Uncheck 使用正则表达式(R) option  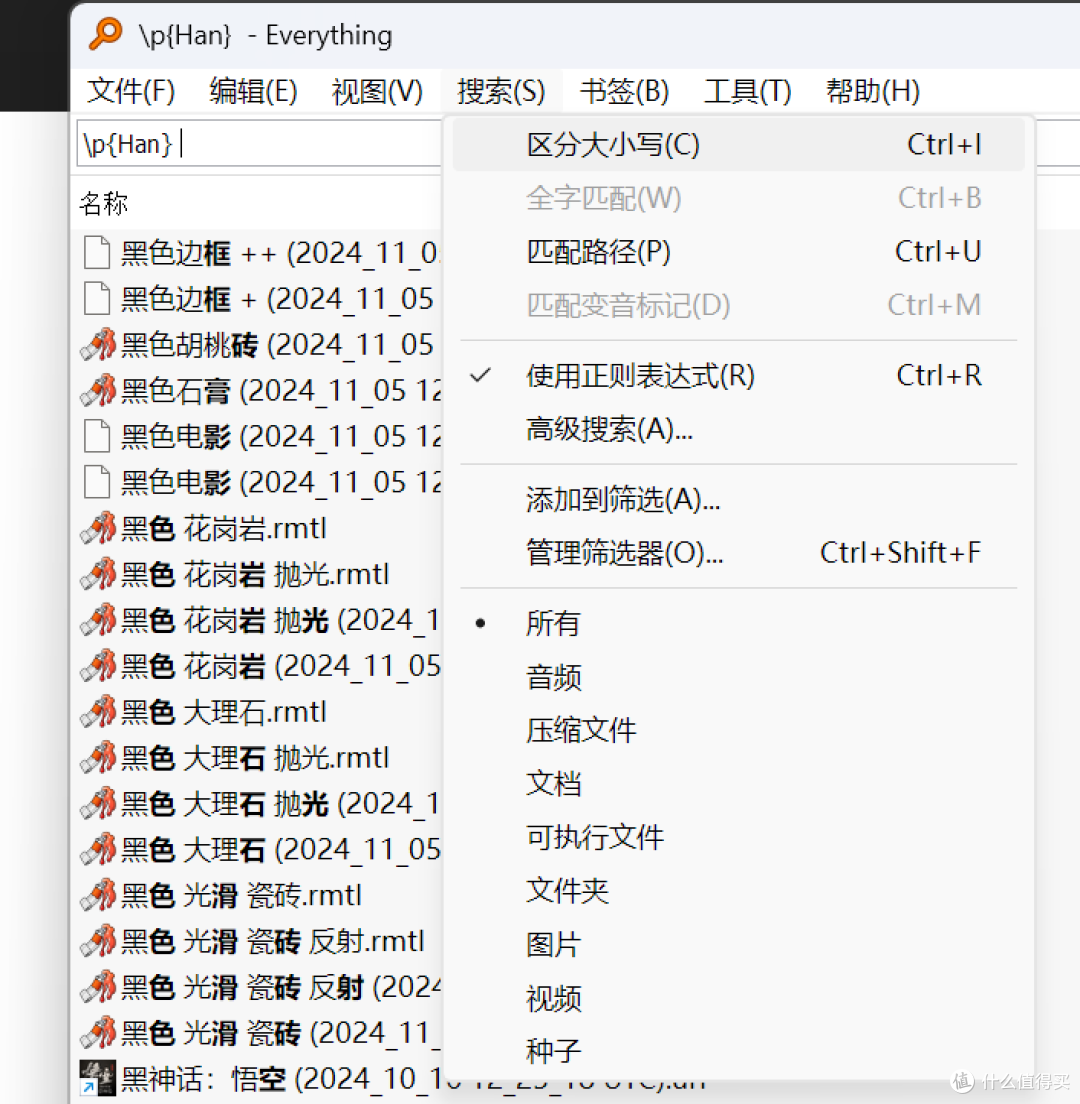[739, 375]
